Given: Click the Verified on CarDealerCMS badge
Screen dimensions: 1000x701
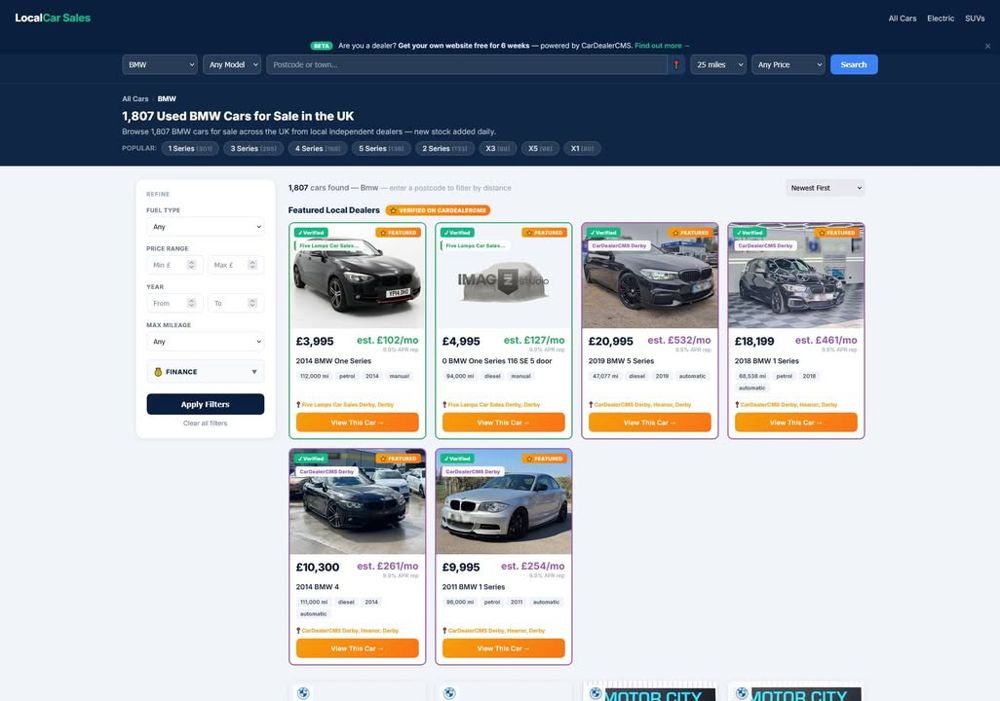Looking at the screenshot, I should point(438,210).
